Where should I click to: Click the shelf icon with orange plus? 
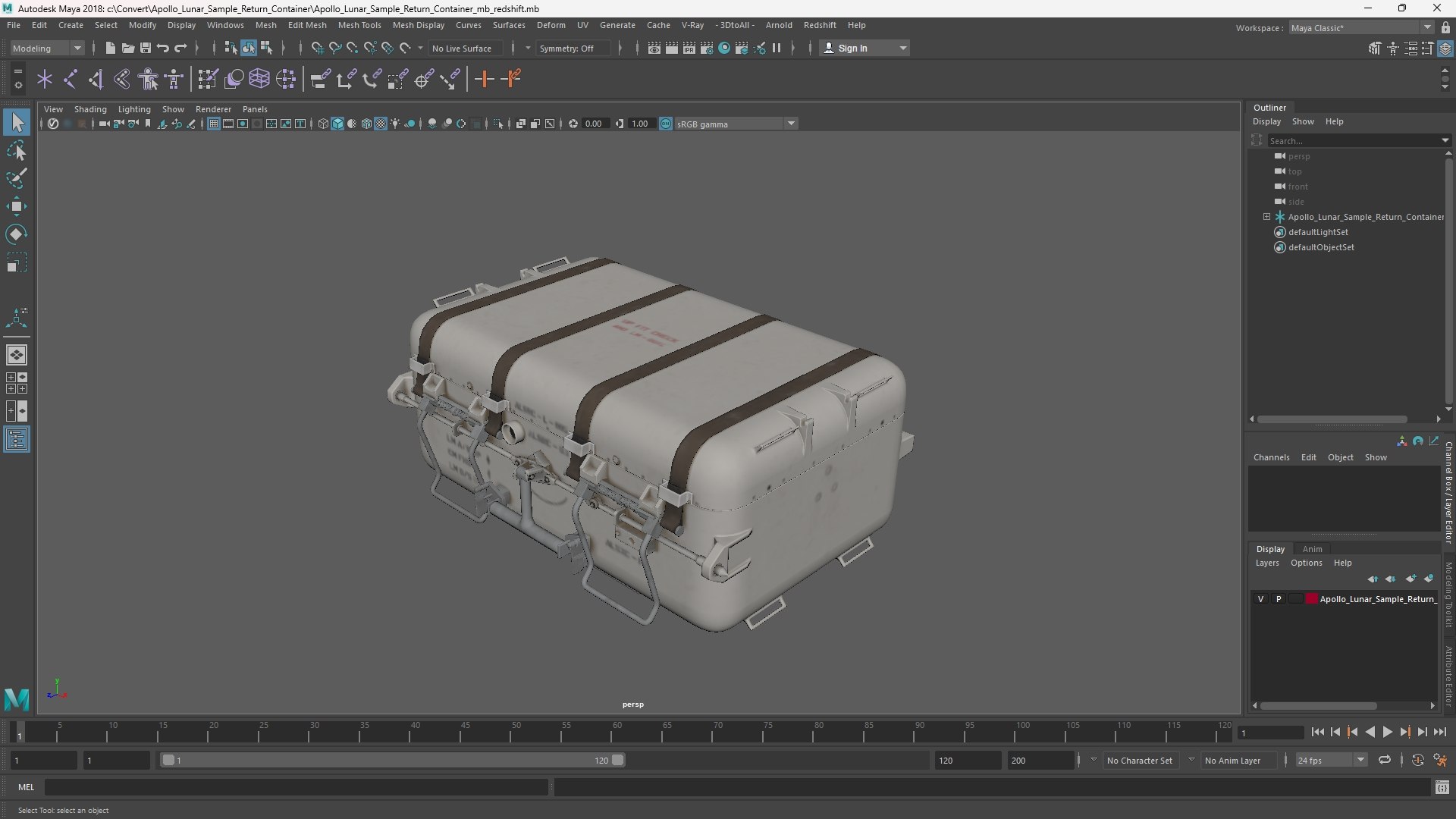(x=484, y=79)
